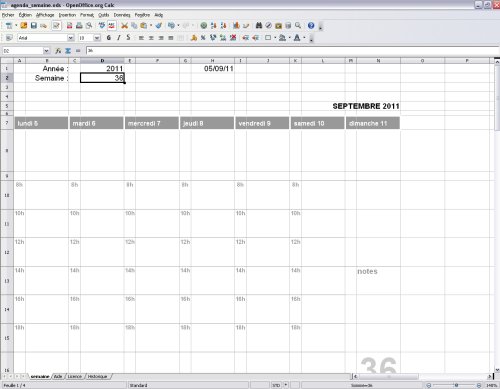
Task: Toggle Align Right
Action: (161, 38)
